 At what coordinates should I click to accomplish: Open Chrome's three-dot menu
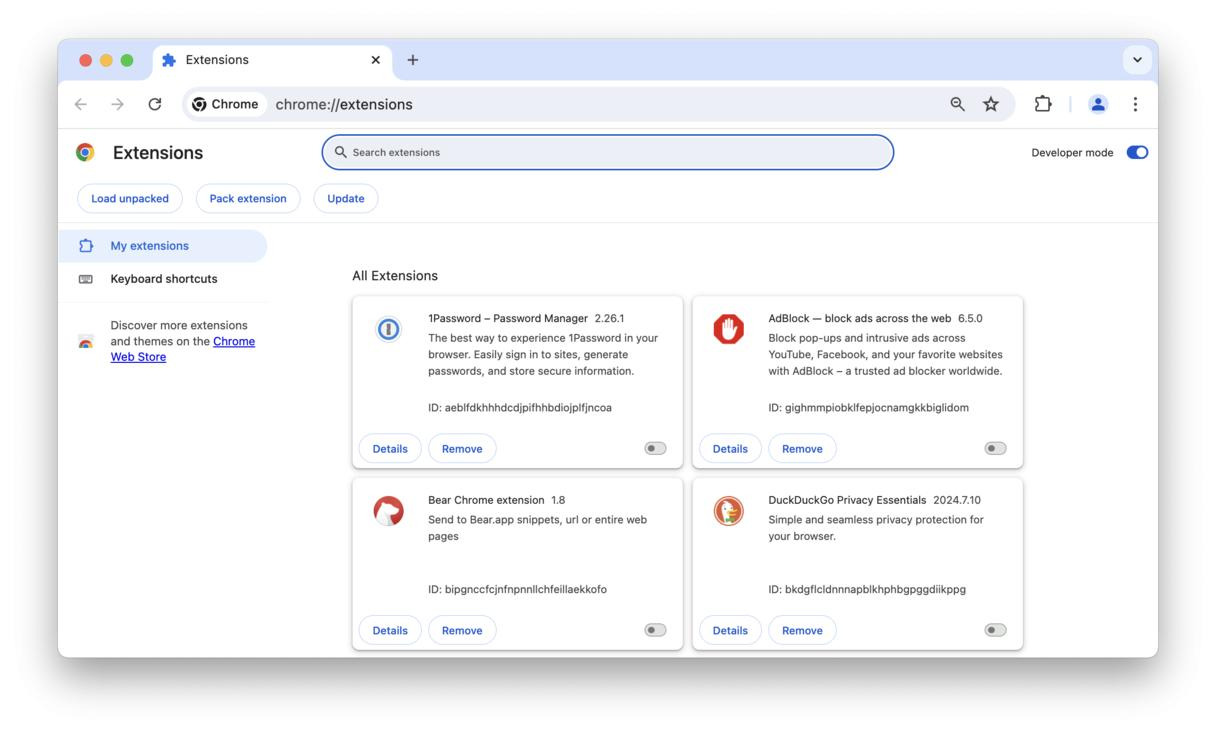point(1135,104)
